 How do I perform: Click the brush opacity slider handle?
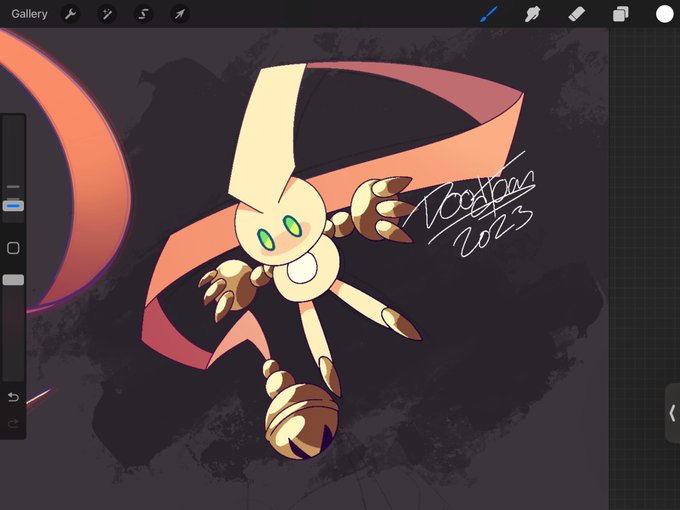click(x=13, y=280)
